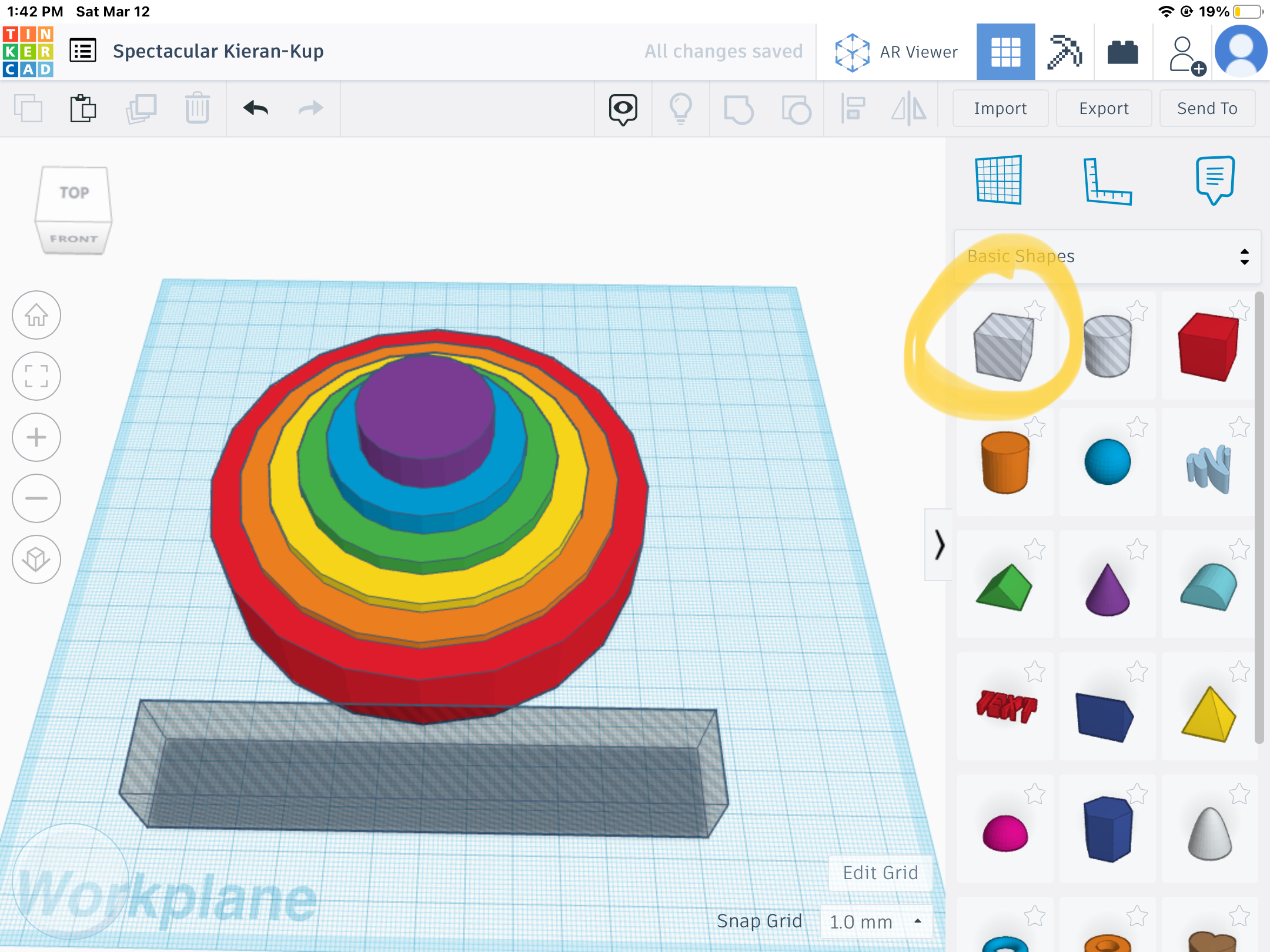The height and width of the screenshot is (952, 1270).
Task: Favorite the red box shape star
Action: (x=1239, y=310)
